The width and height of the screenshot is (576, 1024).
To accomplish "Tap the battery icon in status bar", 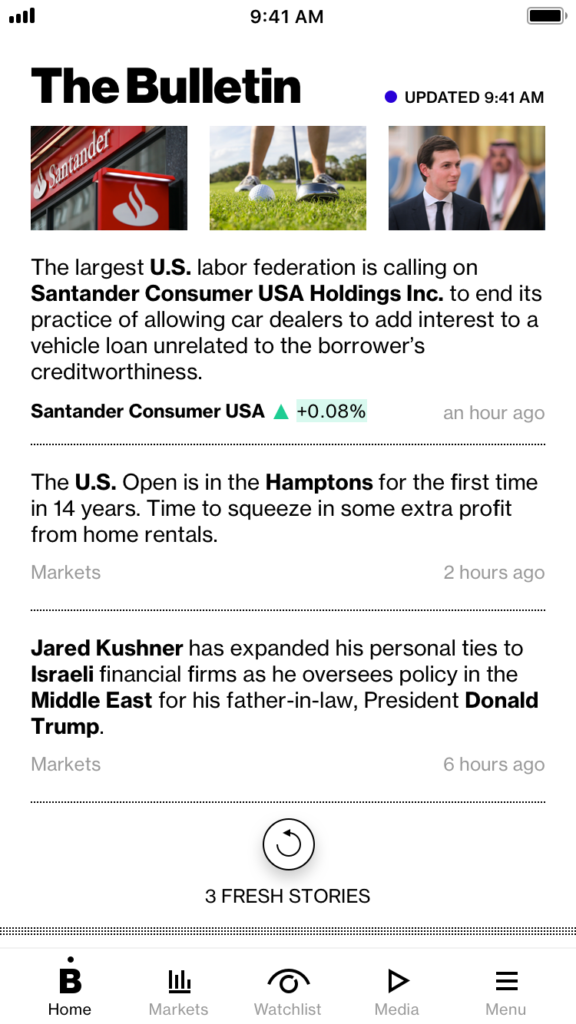I will coord(546,16).
